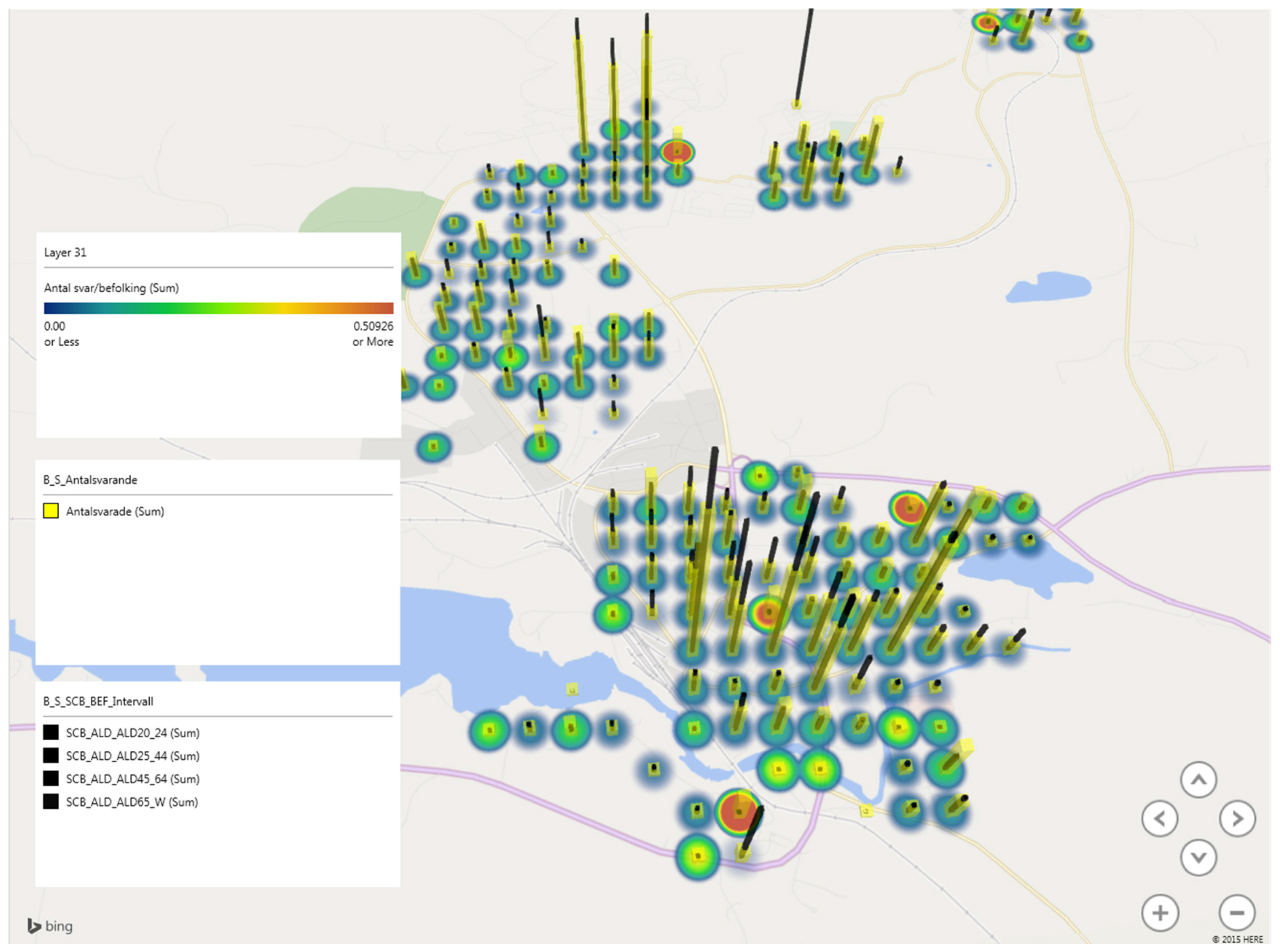Click the SCB_ALD_ALD65_W (Sum) legend entry
The width and height of the screenshot is (1280, 952).
[132, 801]
